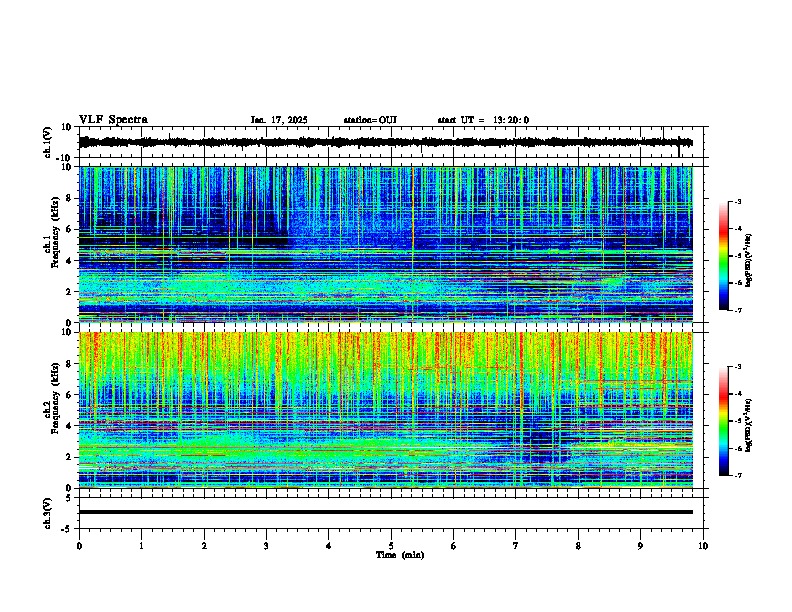The width and height of the screenshot is (792, 612).
Task: Click time axis tick label "9"
Action: pos(640,546)
